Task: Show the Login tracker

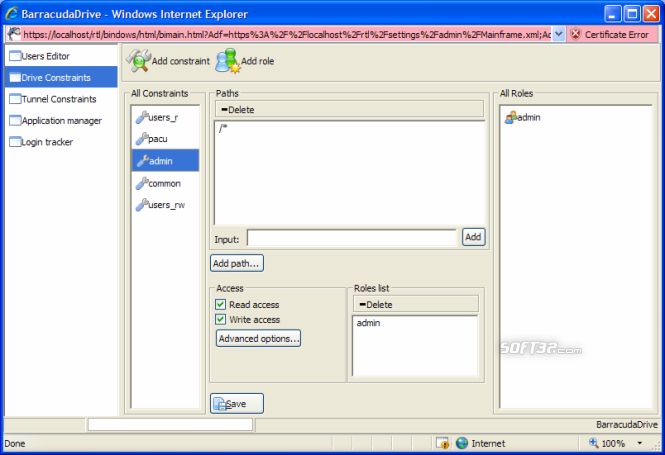Action: 61,142
